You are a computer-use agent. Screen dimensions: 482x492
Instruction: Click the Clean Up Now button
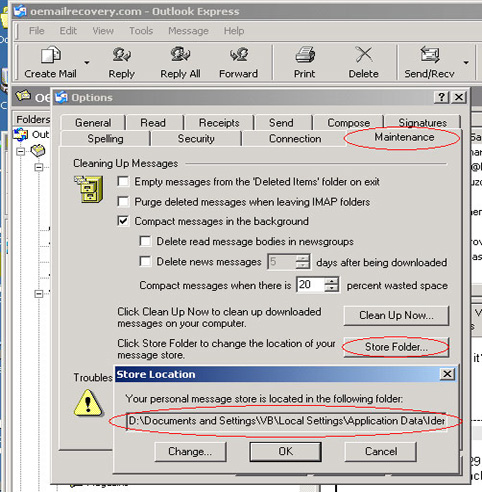[x=396, y=315]
